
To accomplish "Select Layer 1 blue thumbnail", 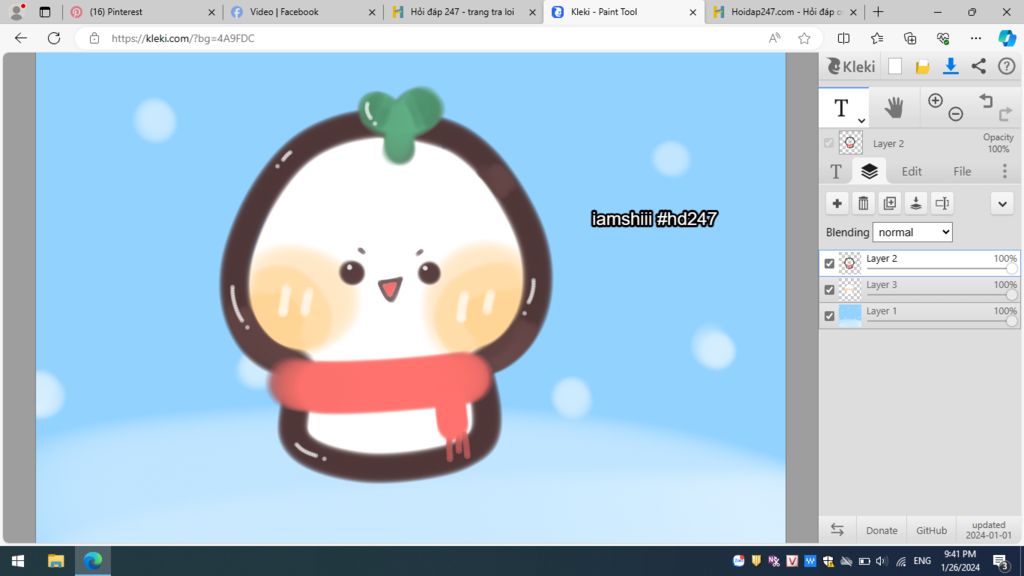I will (x=849, y=315).
